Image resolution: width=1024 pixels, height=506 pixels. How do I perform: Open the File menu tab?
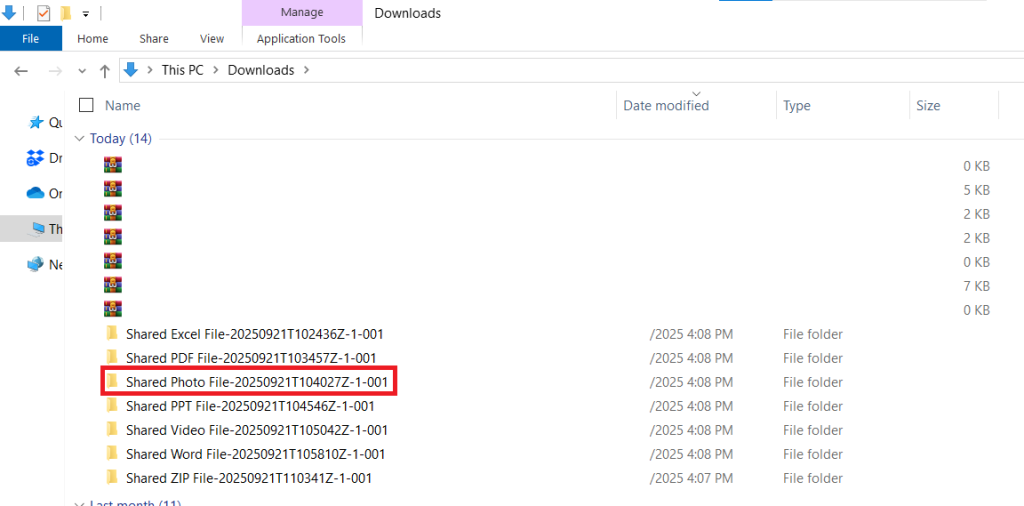30,39
